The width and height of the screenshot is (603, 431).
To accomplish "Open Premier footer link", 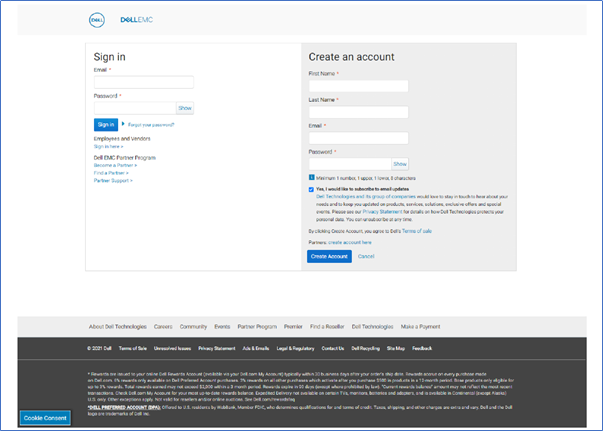I will (x=293, y=327).
